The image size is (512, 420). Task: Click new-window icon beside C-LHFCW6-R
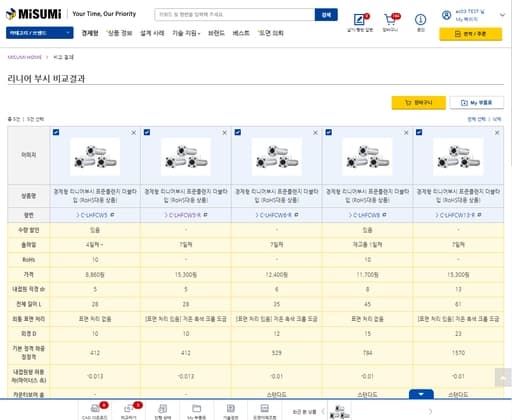click(x=296, y=215)
